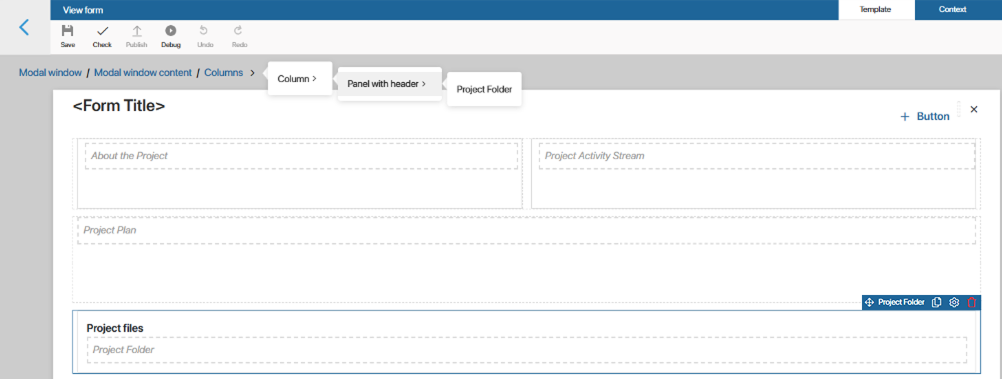Viewport: 1002px width, 379px height.
Task: Switch to the Template tab
Action: [875, 10]
